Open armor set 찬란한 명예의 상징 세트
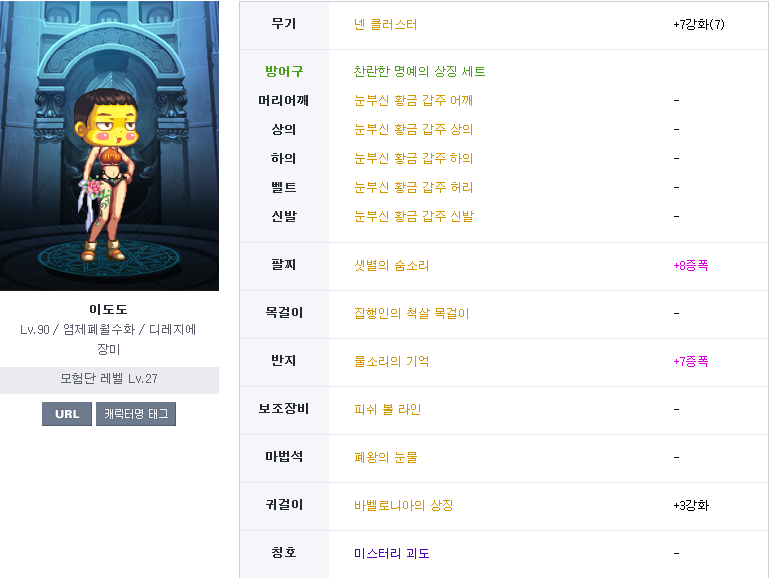This screenshot has width=769, height=578. pos(419,72)
